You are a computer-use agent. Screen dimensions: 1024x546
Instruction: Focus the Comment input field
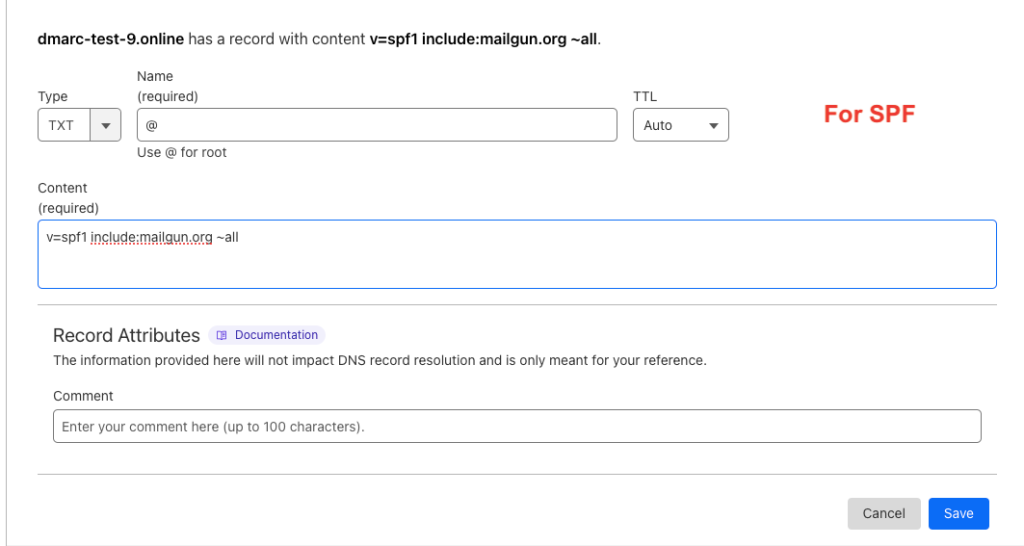[516, 426]
